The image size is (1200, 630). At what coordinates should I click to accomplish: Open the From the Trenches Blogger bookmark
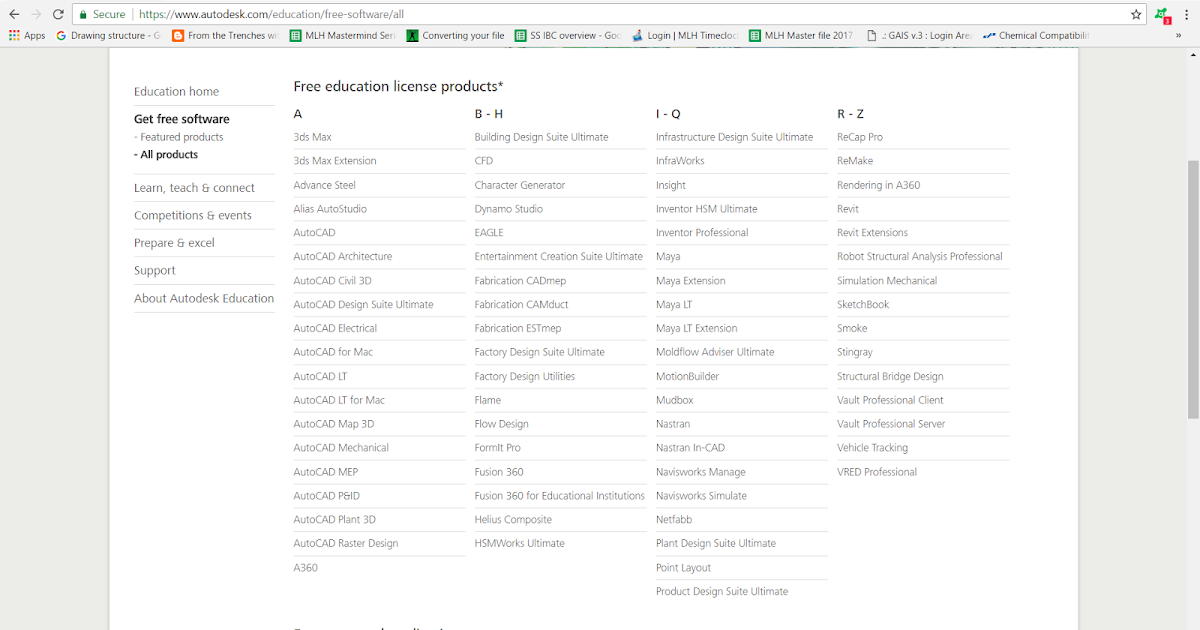pyautogui.click(x=226, y=36)
